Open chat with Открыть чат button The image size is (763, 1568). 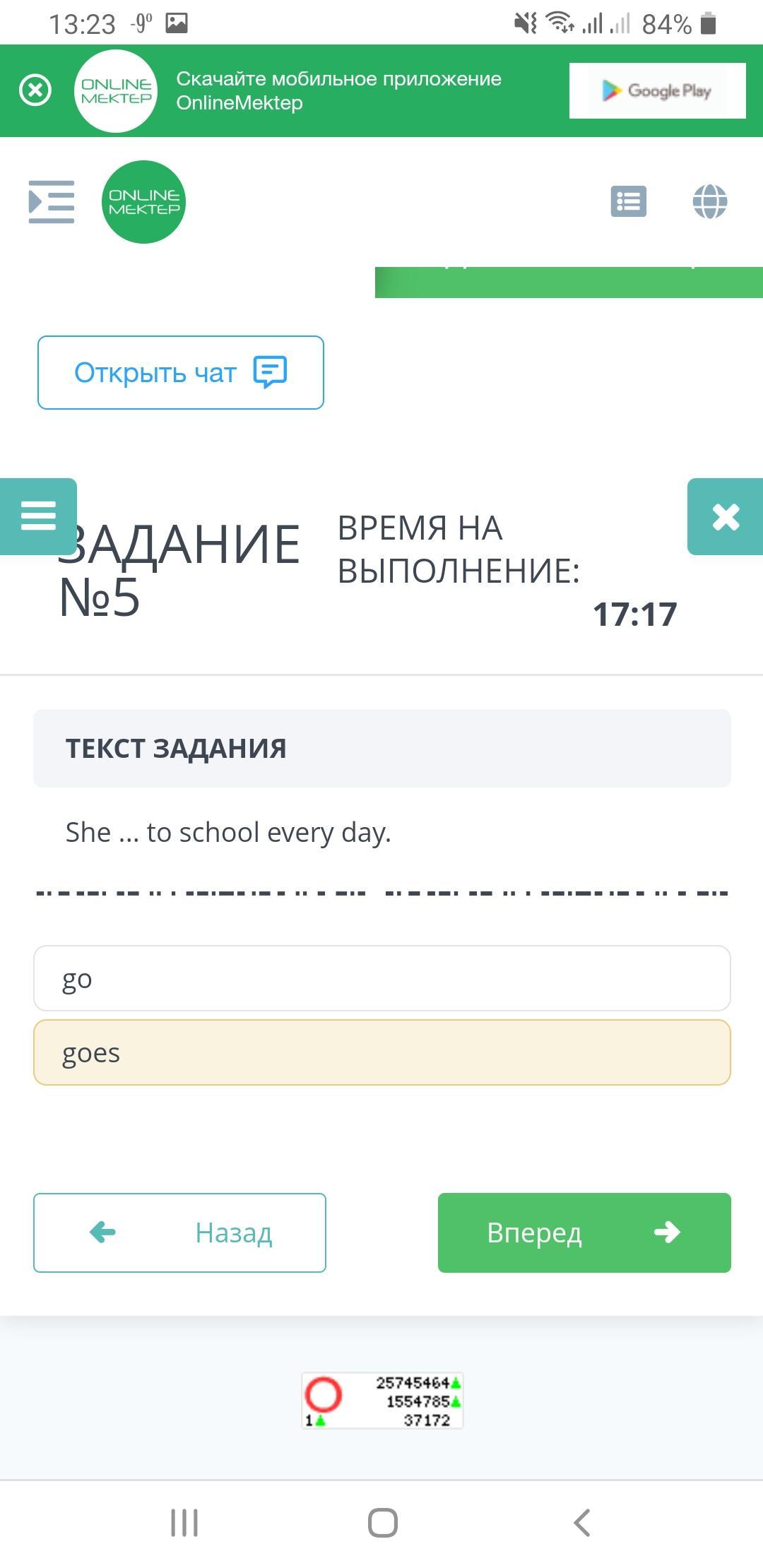(181, 372)
